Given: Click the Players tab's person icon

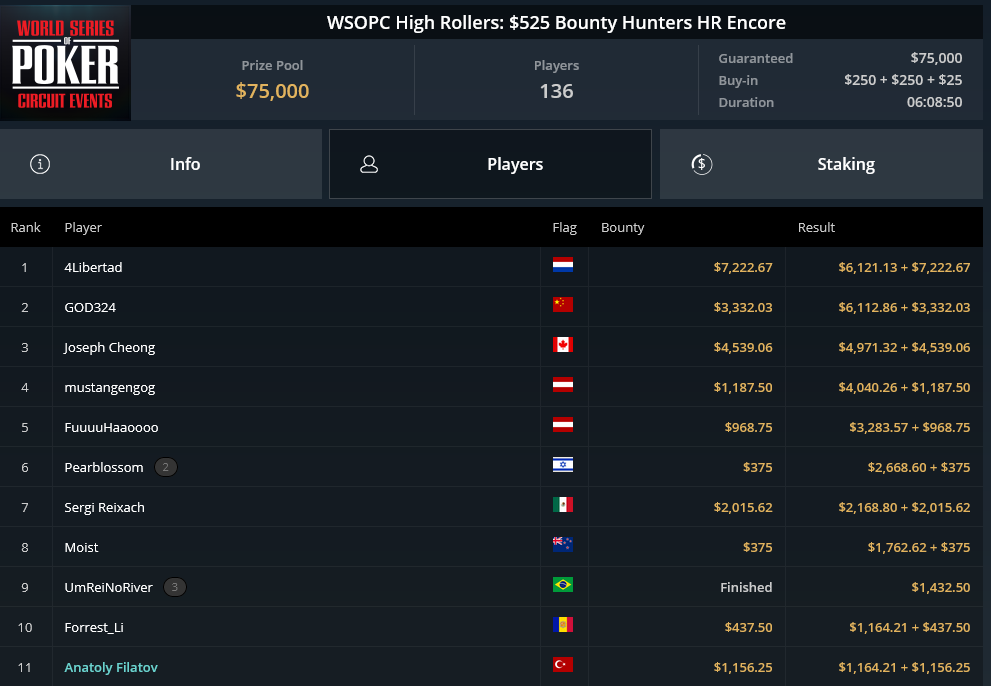Looking at the screenshot, I should tap(369, 164).
